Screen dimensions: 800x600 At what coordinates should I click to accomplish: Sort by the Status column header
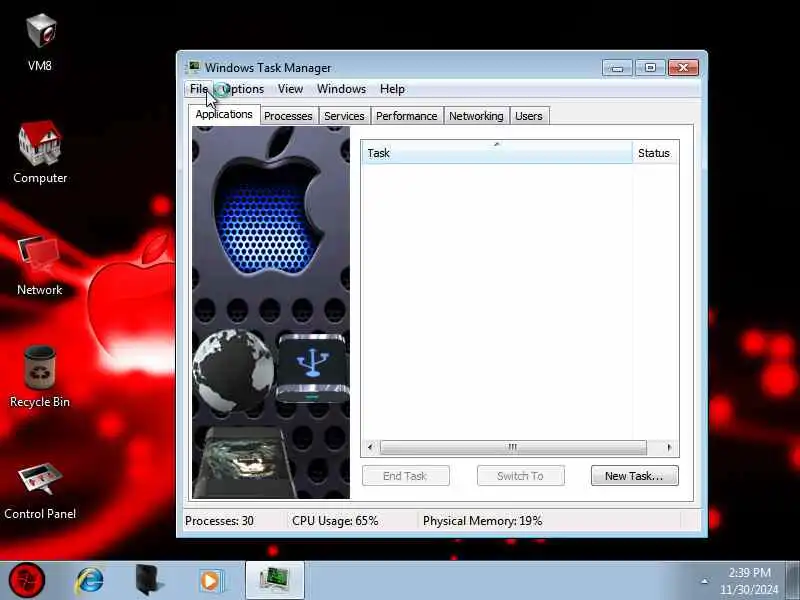tap(655, 153)
